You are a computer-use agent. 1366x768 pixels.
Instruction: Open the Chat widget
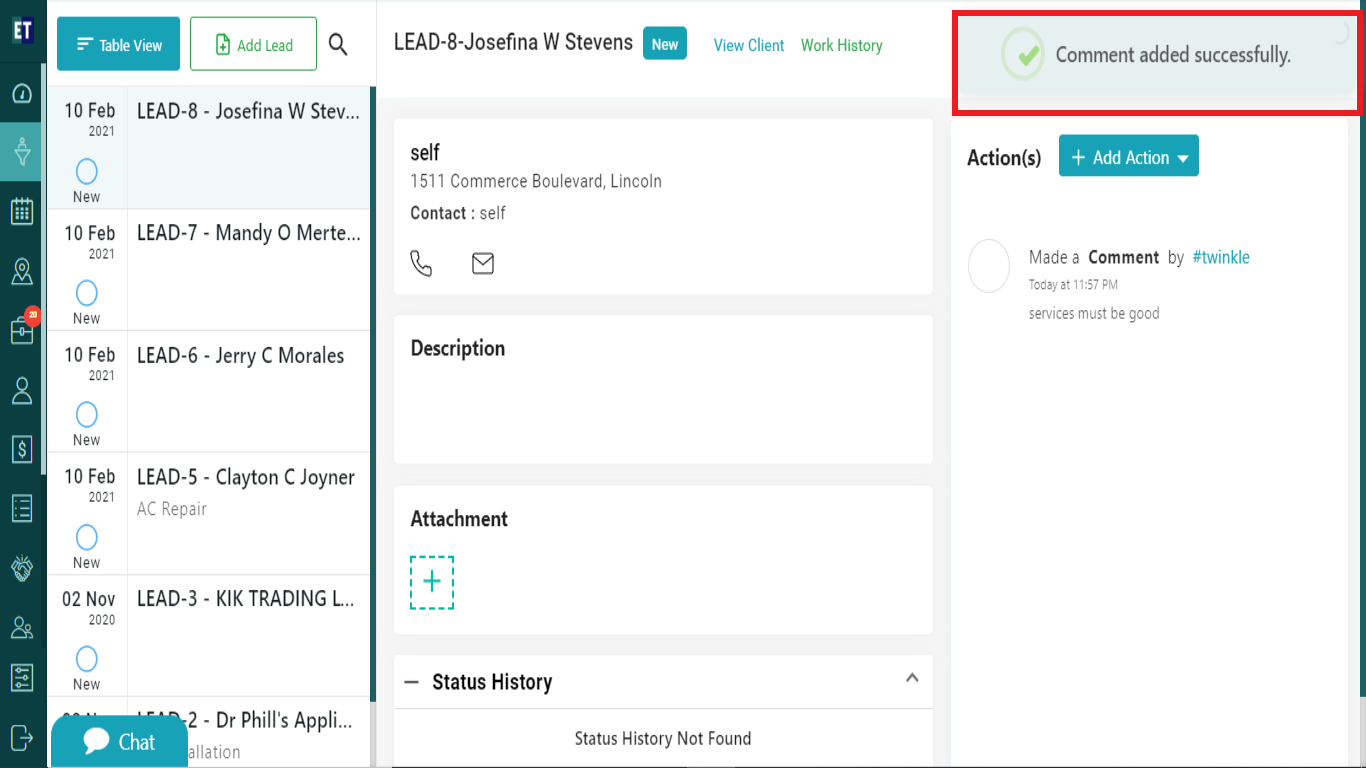coord(119,742)
